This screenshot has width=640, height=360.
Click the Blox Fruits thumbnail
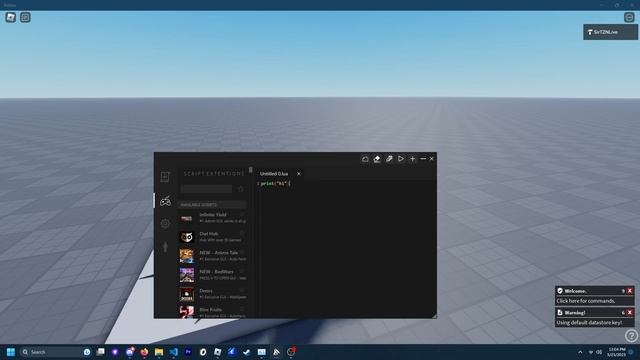187,312
